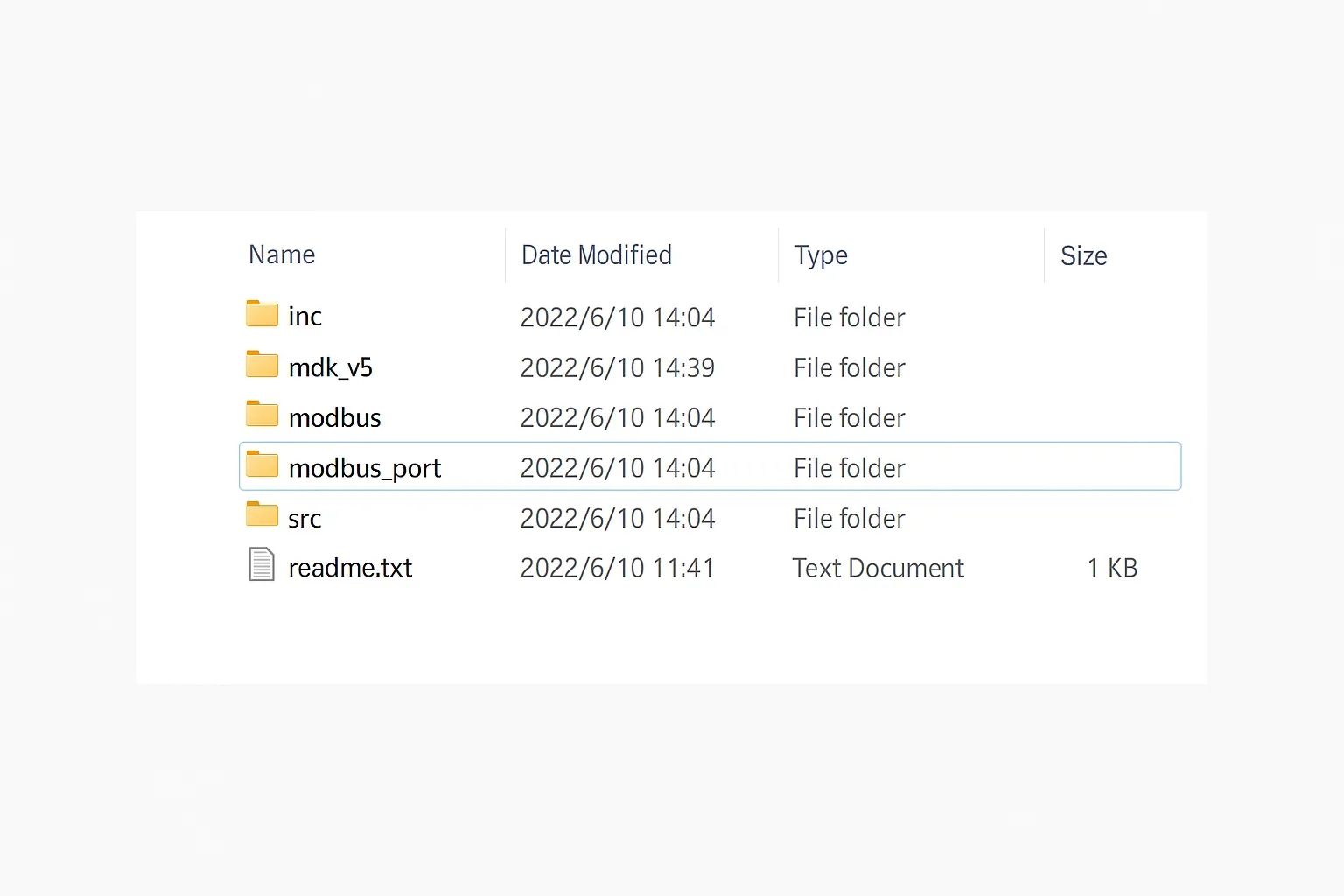Click date '2022/6/10 14:04' in inc row
Image resolution: width=1344 pixels, height=896 pixels.
click(618, 318)
